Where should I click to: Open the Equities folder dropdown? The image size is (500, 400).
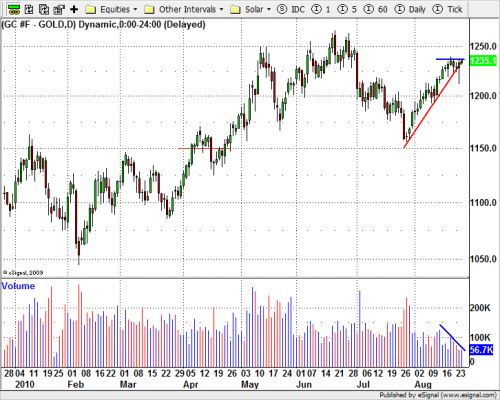coord(111,9)
